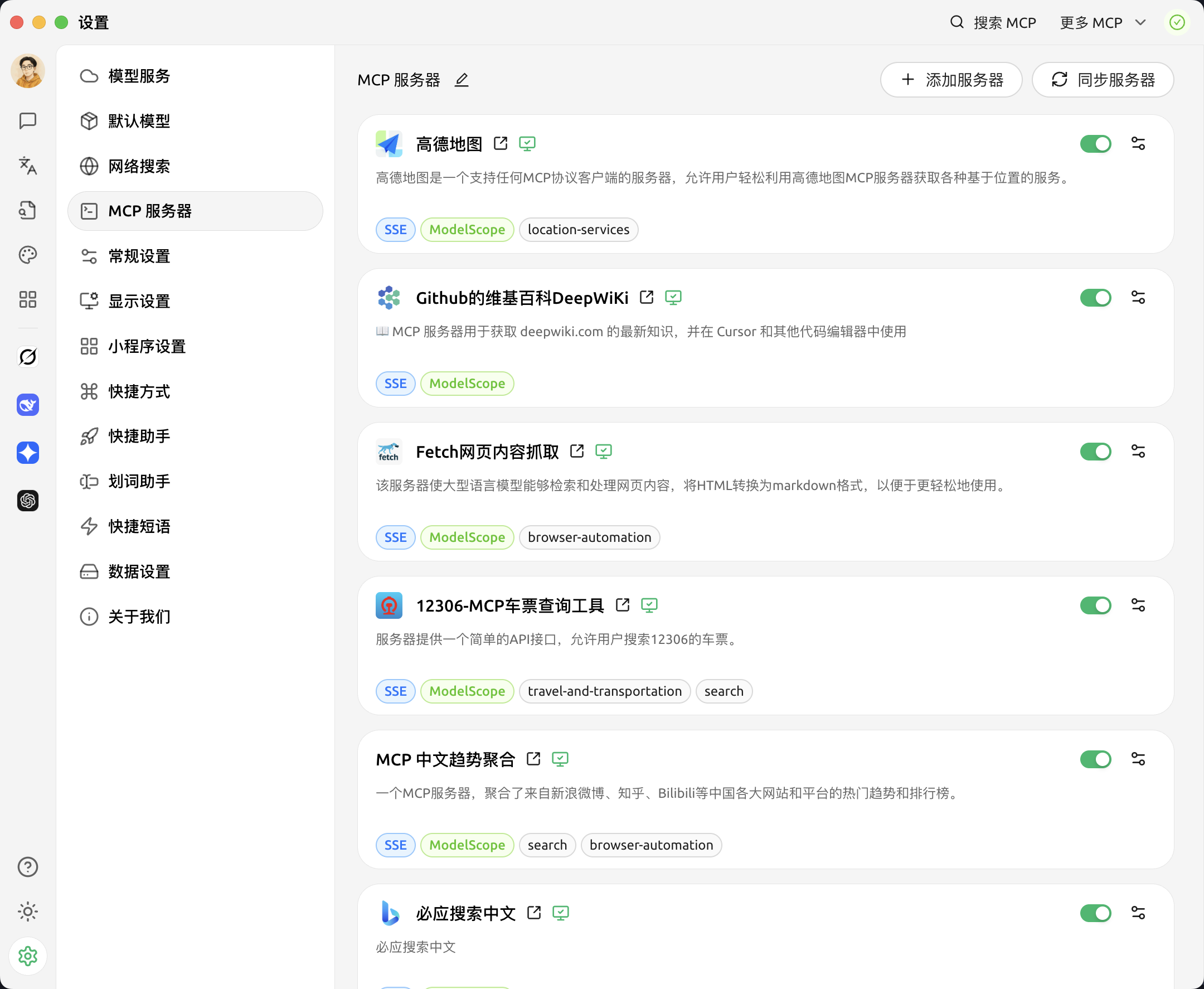1204x989 pixels.
Task: Open 小程序设置 settings section
Action: pyautogui.click(x=195, y=346)
